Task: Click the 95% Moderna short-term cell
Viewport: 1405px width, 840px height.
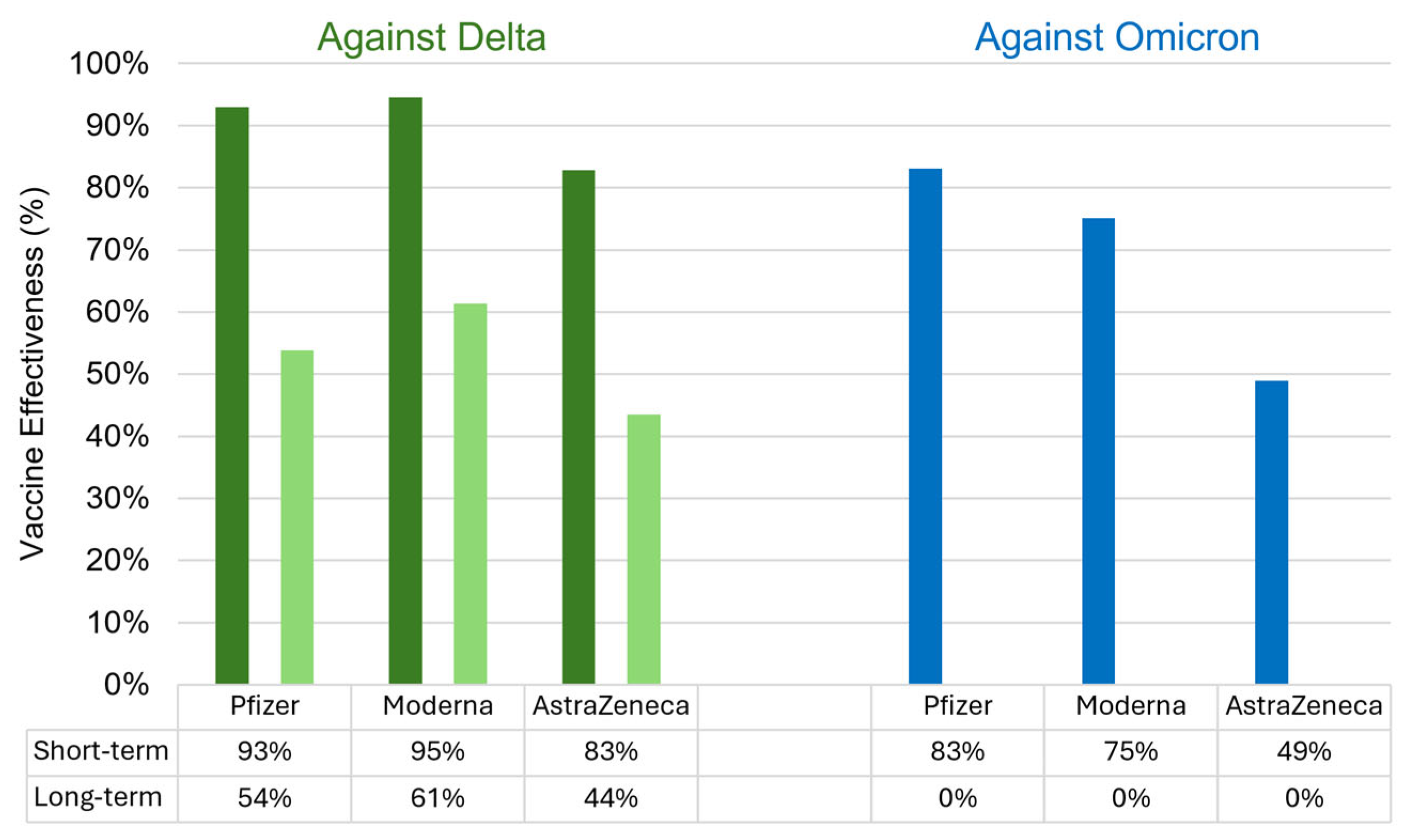Action: (438, 752)
